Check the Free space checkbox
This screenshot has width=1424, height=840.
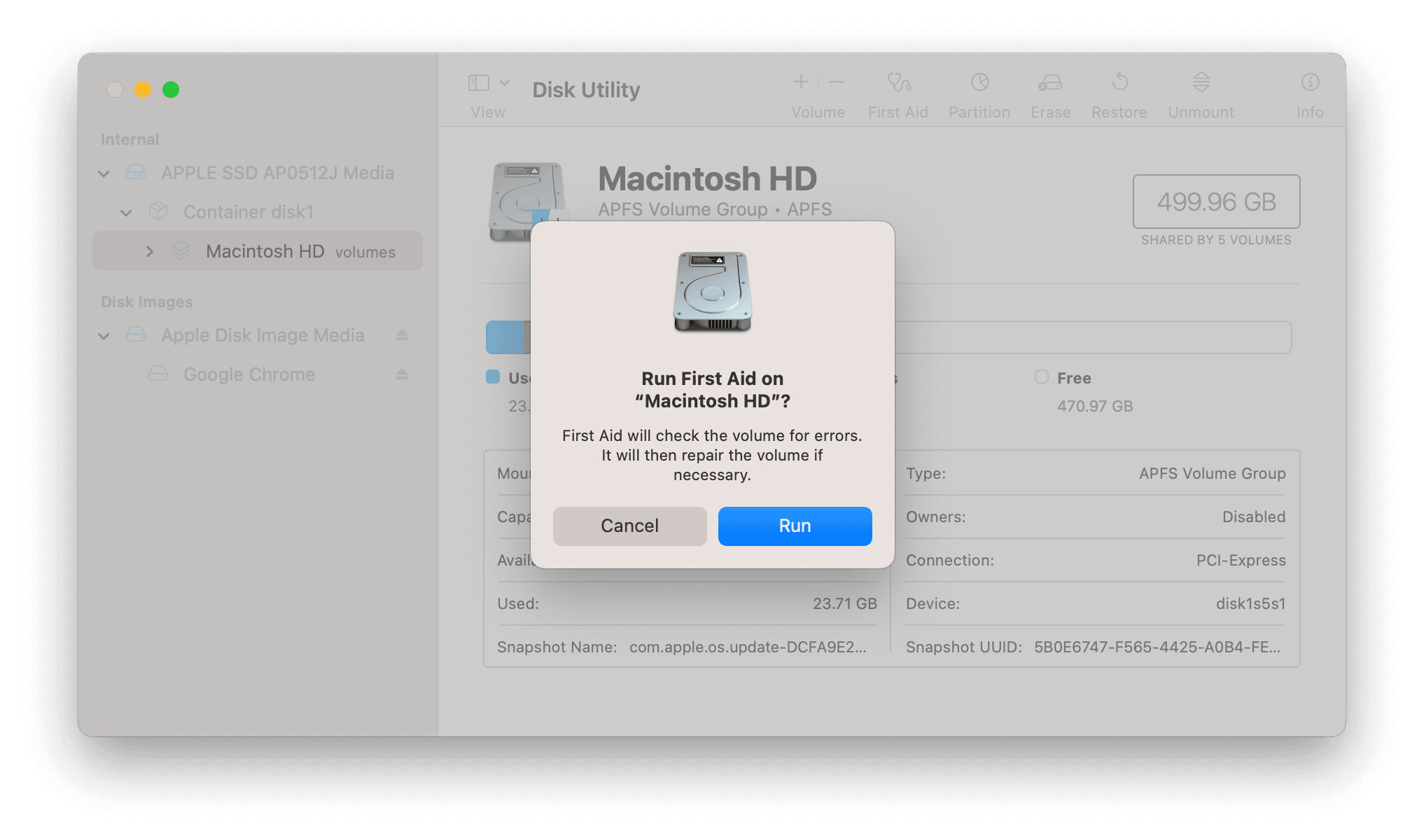pos(1042,377)
